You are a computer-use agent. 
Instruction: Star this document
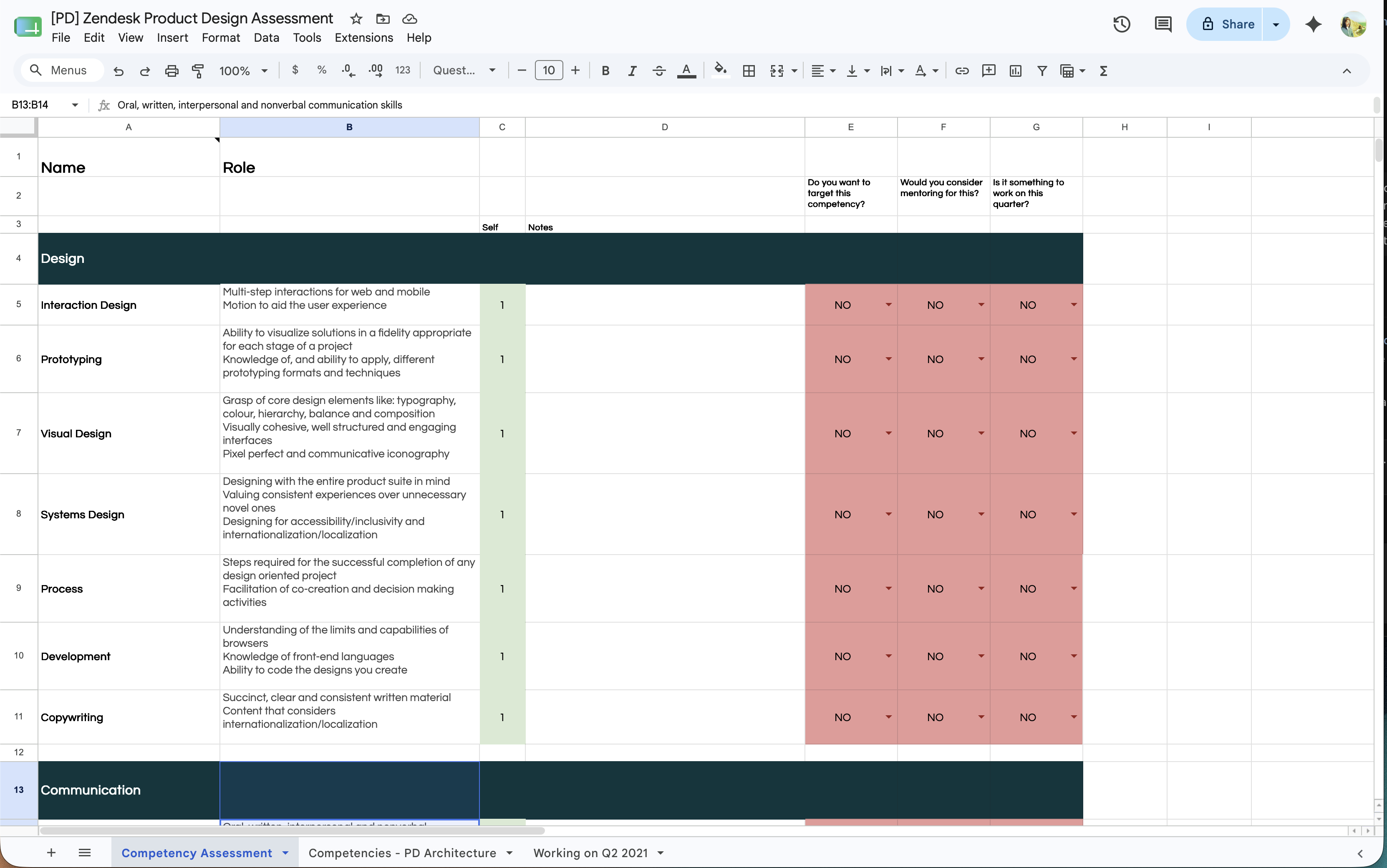(x=356, y=19)
